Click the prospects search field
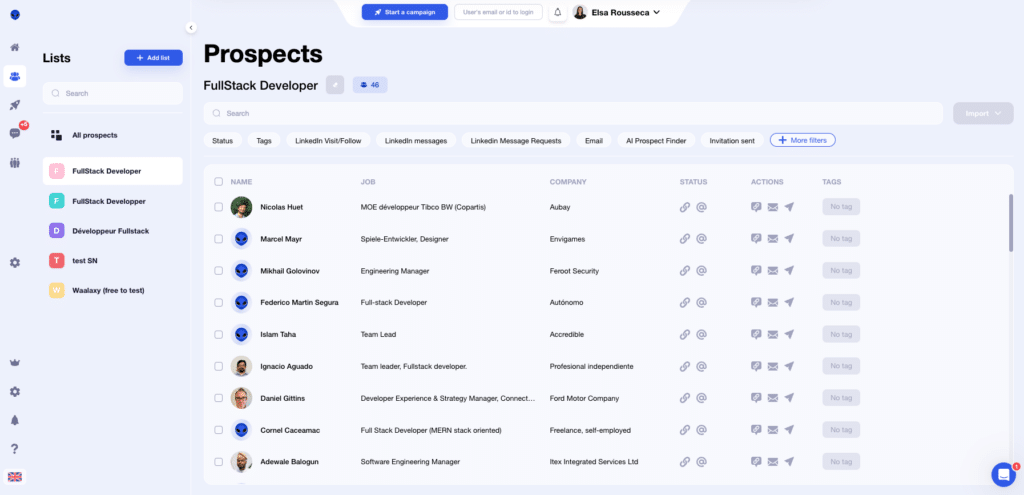This screenshot has height=495, width=1024. click(x=573, y=113)
